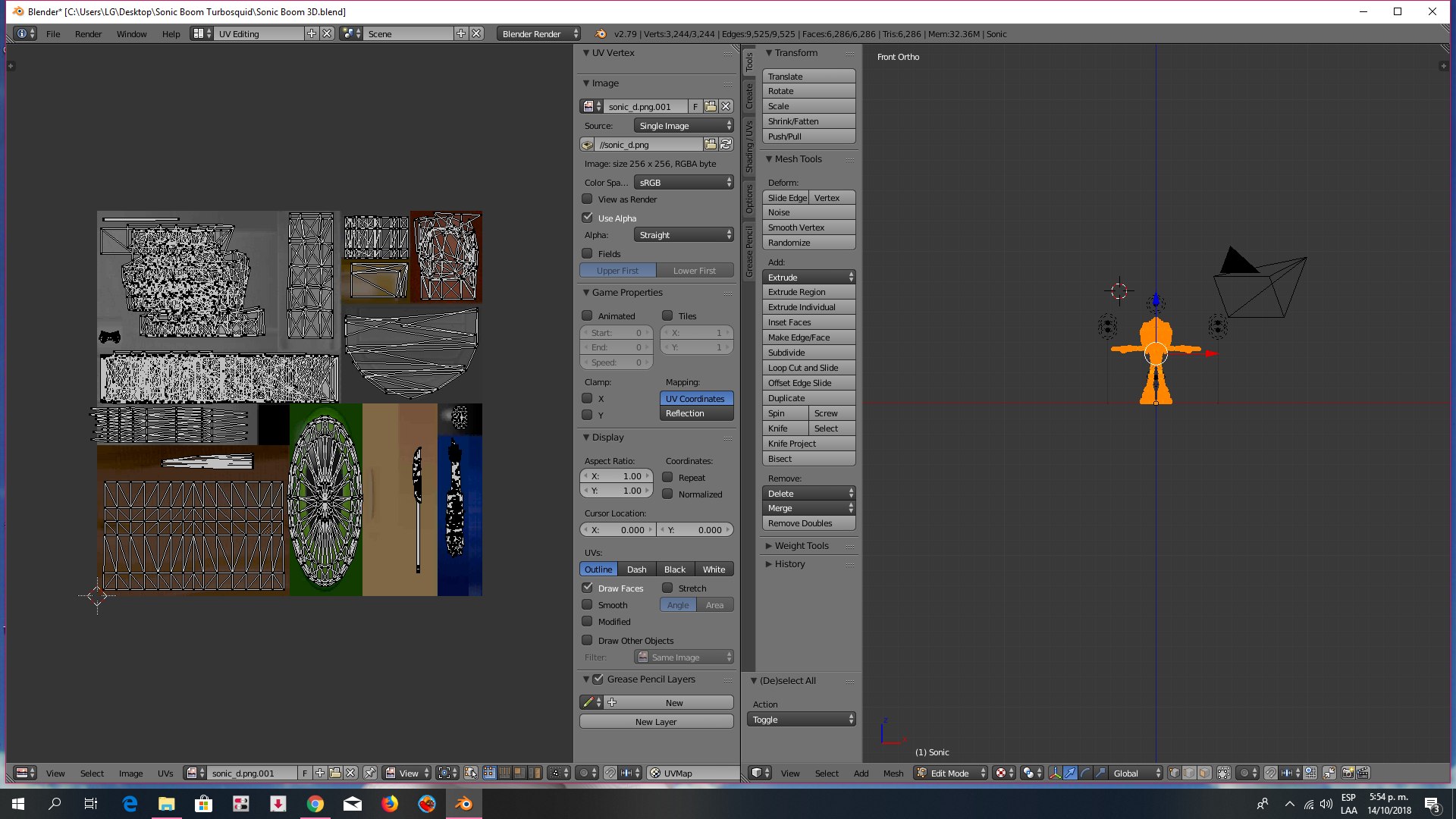Click translate manipulator arrow icon

click(x=1070, y=773)
